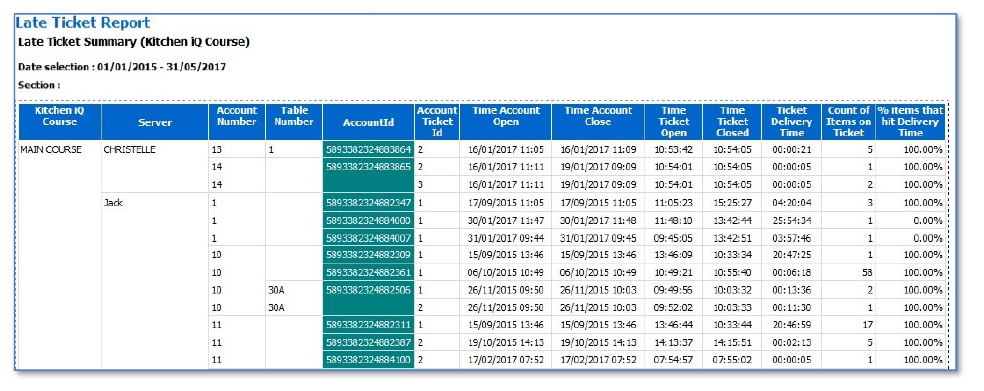Click the Date selection 01/01/2015 - 31/05/2017 line

[x=122, y=67]
